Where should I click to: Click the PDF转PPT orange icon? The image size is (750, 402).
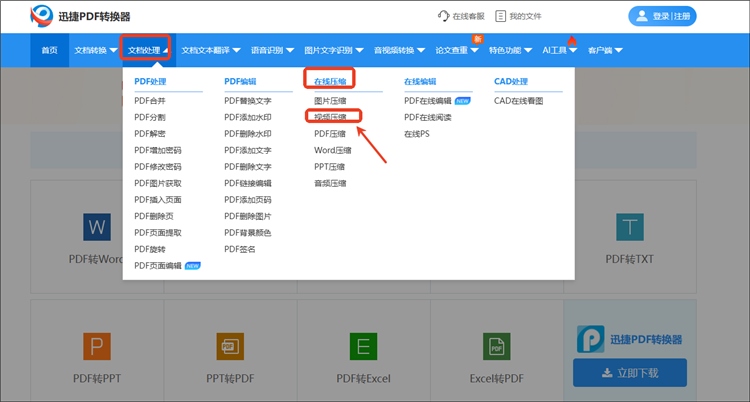tap(97, 346)
